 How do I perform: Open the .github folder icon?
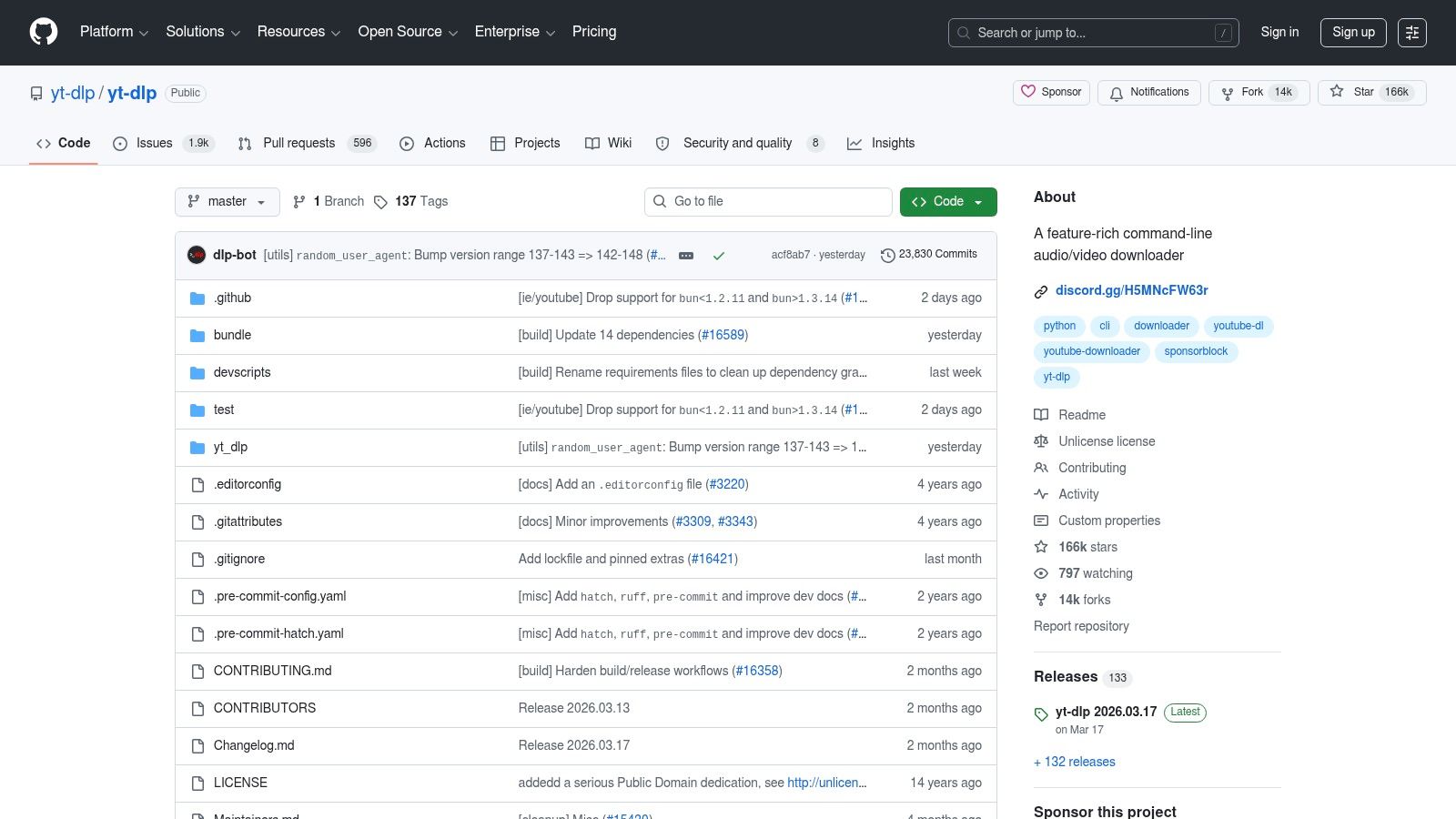point(197,298)
